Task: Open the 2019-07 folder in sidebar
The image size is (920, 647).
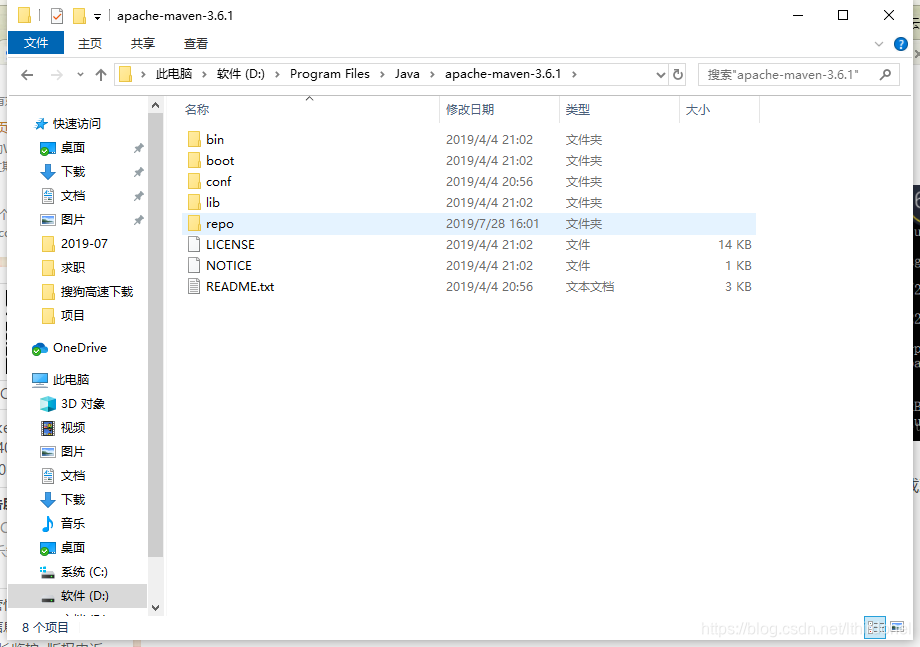Action: tap(84, 243)
